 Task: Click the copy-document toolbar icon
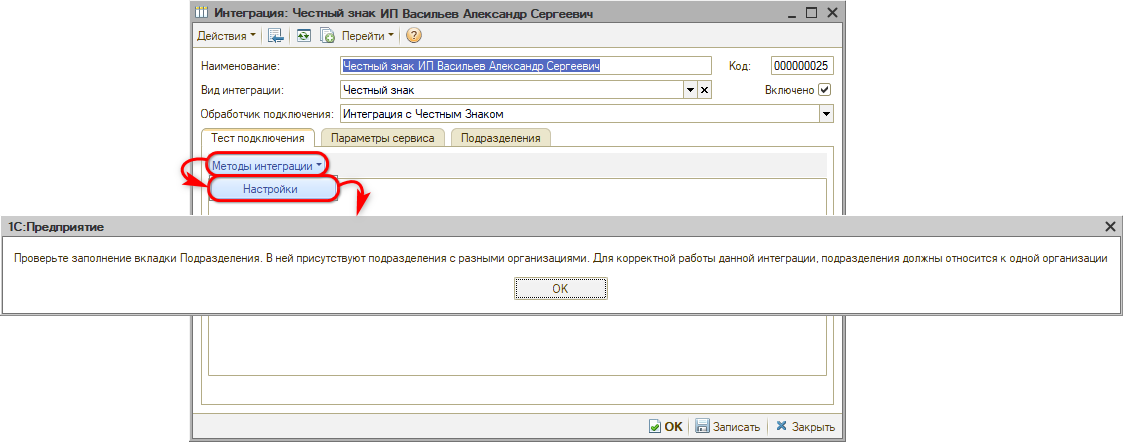pos(326,36)
